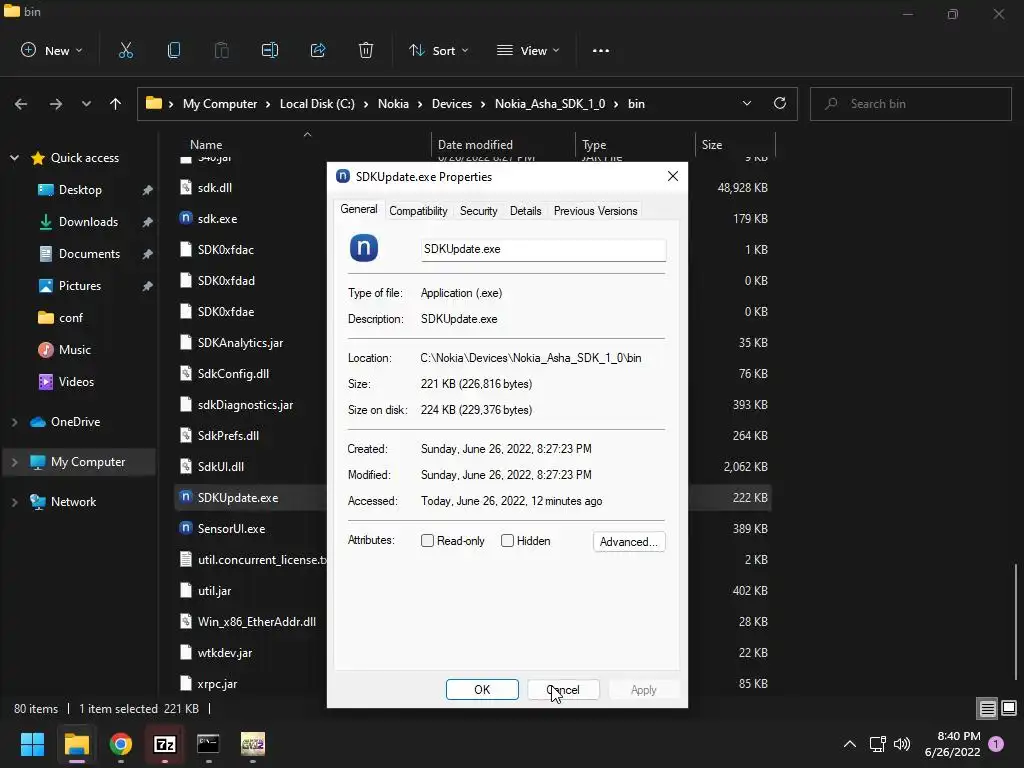Open recent locations dropdown arrow
The image size is (1024, 768).
coord(86,104)
